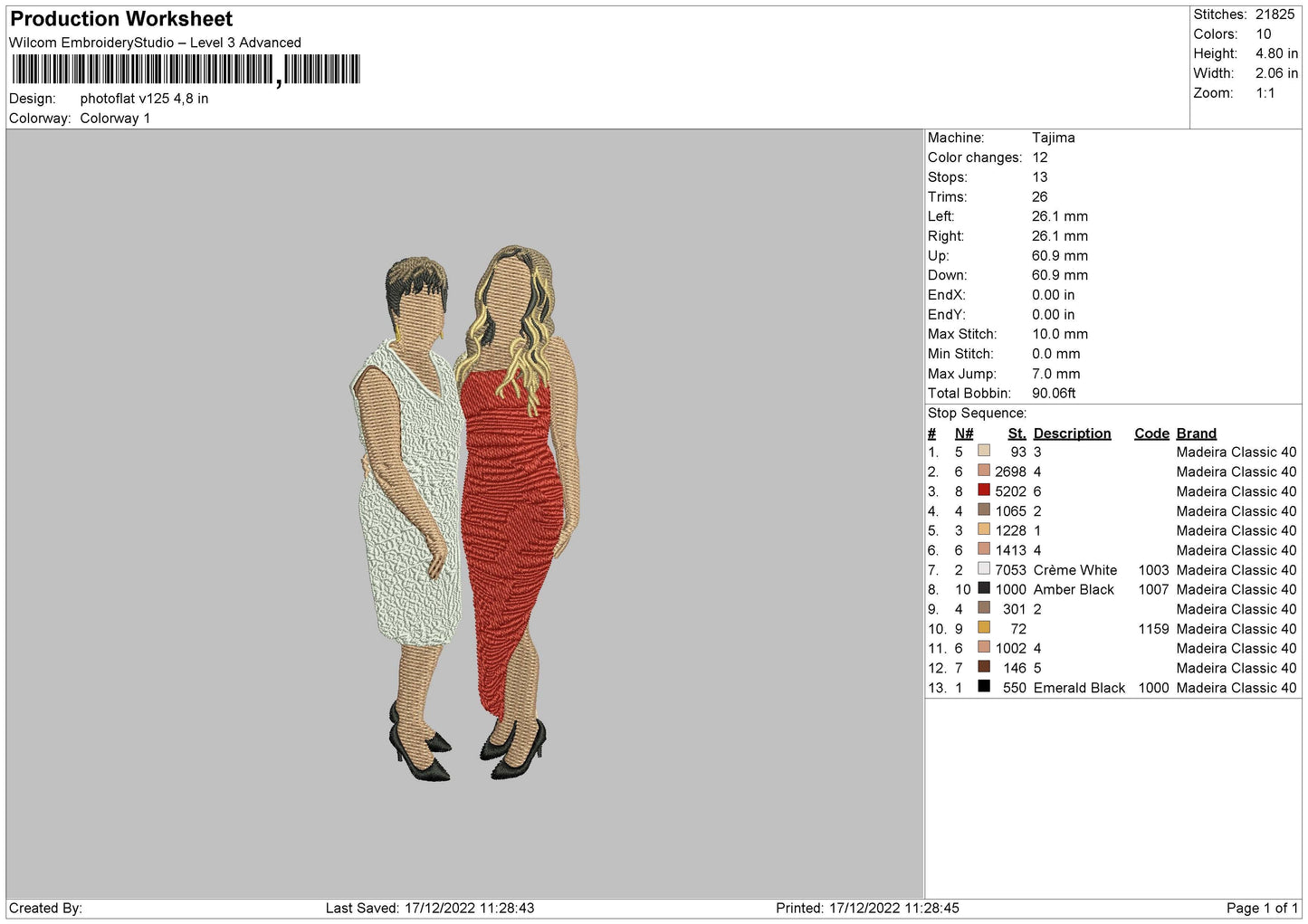Click the orange-tan swatch in stop row 5
Viewport: 1308px width, 924px height.
point(983,529)
